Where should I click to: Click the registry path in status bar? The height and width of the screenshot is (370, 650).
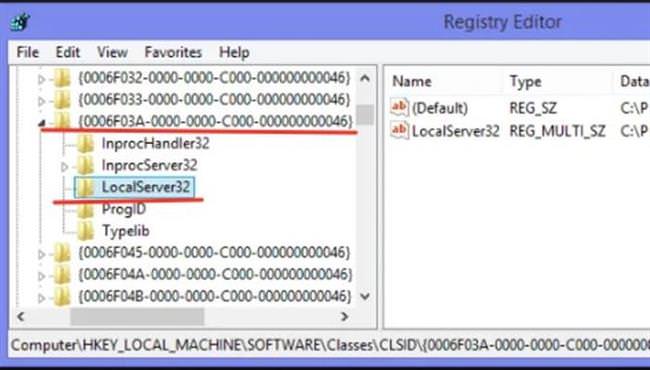(330, 345)
